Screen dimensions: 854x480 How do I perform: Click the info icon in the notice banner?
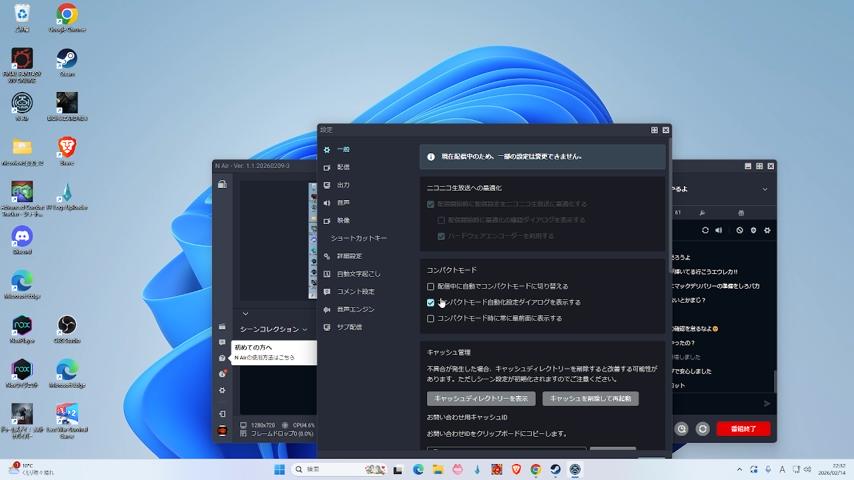[431, 156]
